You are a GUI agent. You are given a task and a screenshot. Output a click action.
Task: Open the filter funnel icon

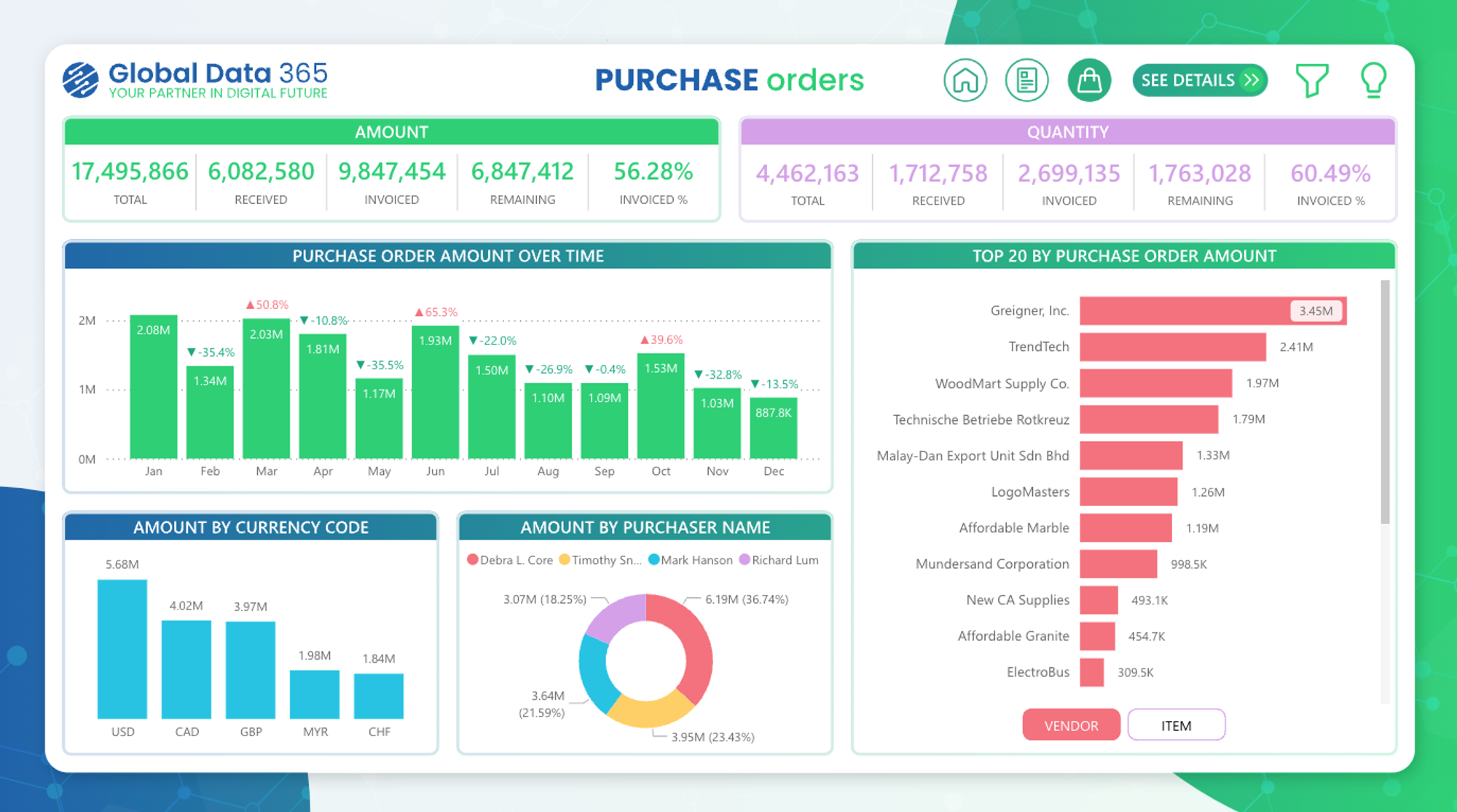point(1311,80)
